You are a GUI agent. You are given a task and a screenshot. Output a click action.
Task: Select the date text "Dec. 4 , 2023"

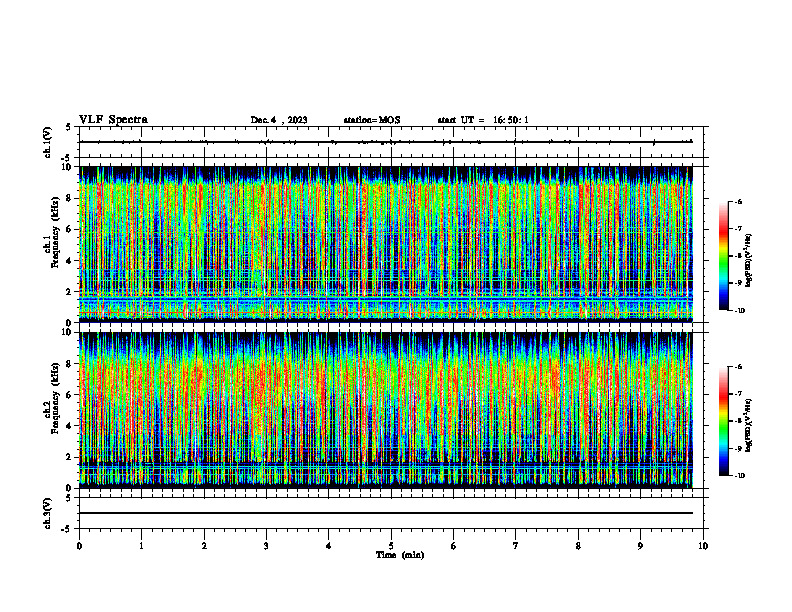pyautogui.click(x=279, y=120)
